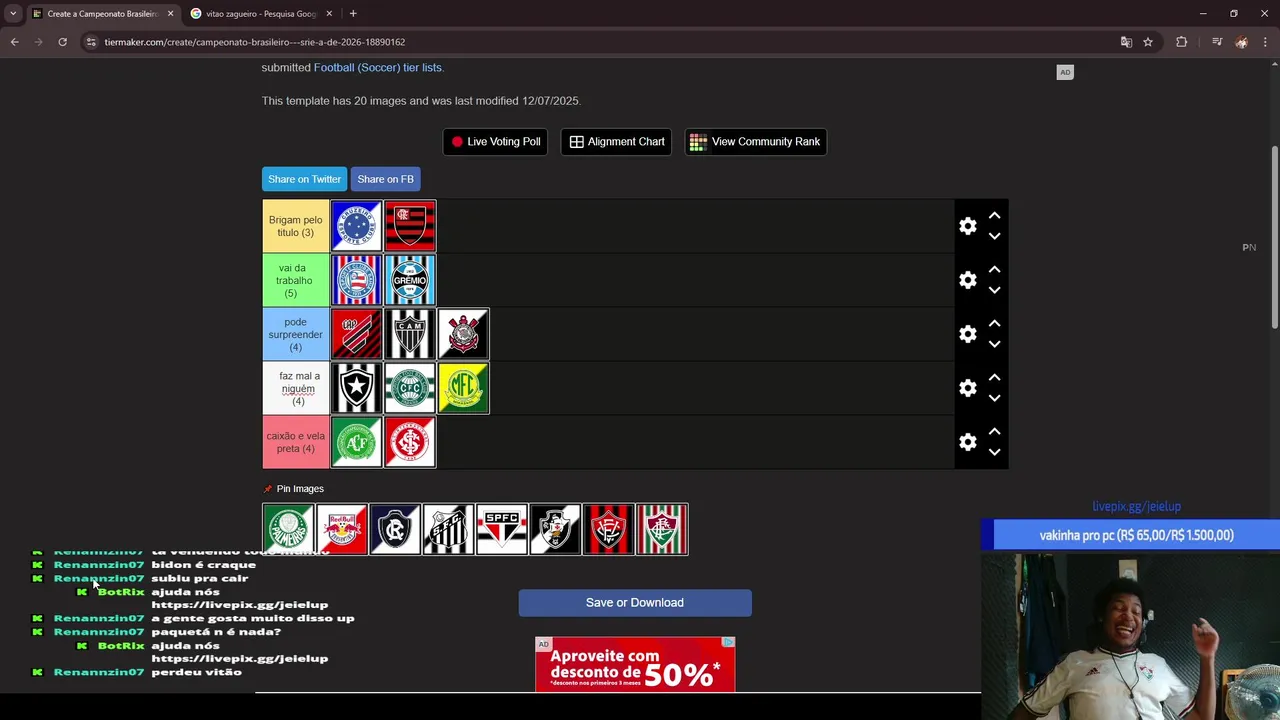
Task: Click the tiermaker.com address bar
Action: tap(600, 42)
